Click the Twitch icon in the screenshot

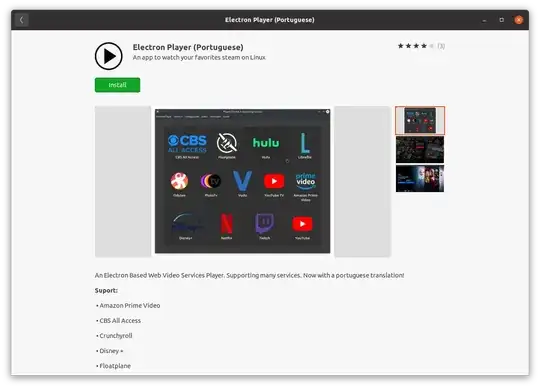(264, 223)
